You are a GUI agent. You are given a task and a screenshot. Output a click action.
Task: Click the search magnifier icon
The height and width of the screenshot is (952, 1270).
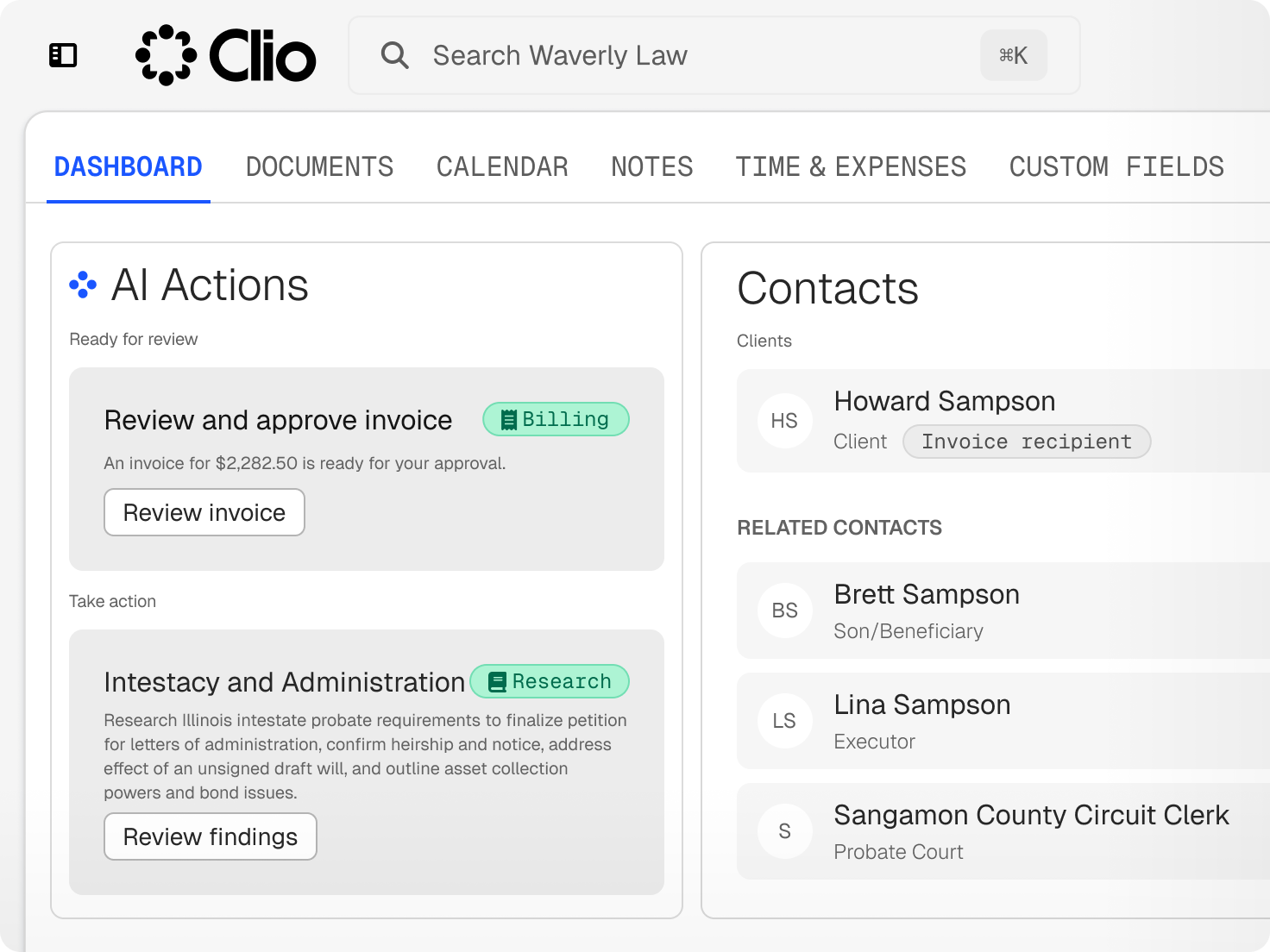[x=395, y=55]
